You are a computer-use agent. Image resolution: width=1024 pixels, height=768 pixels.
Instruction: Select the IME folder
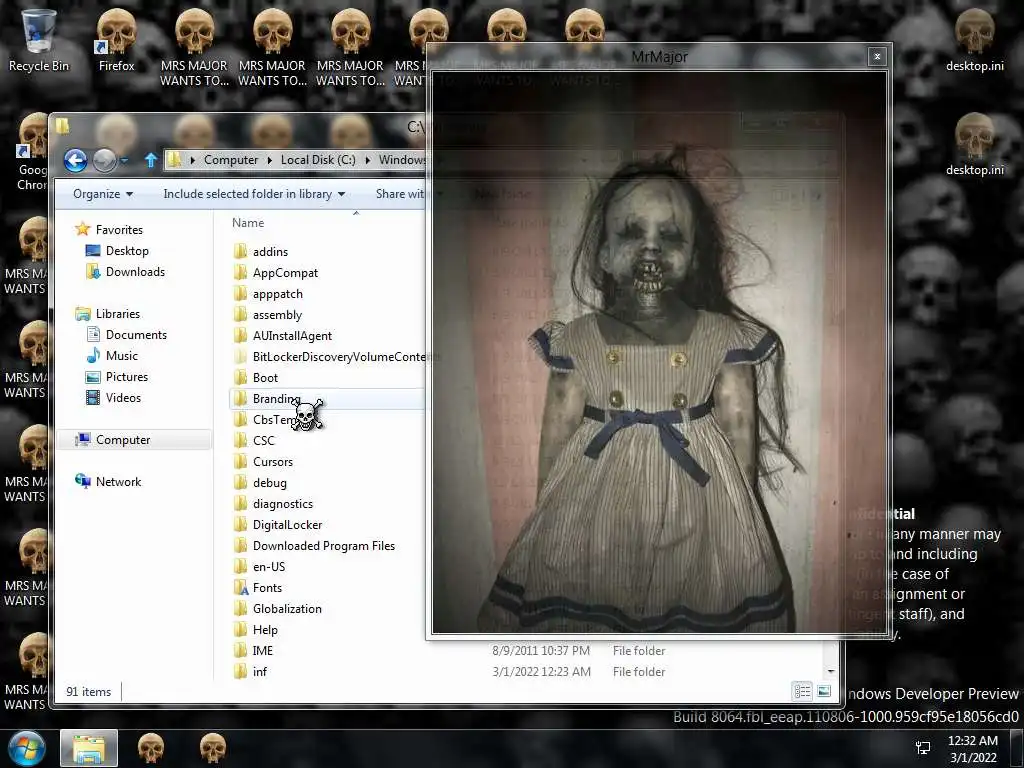pos(253,650)
